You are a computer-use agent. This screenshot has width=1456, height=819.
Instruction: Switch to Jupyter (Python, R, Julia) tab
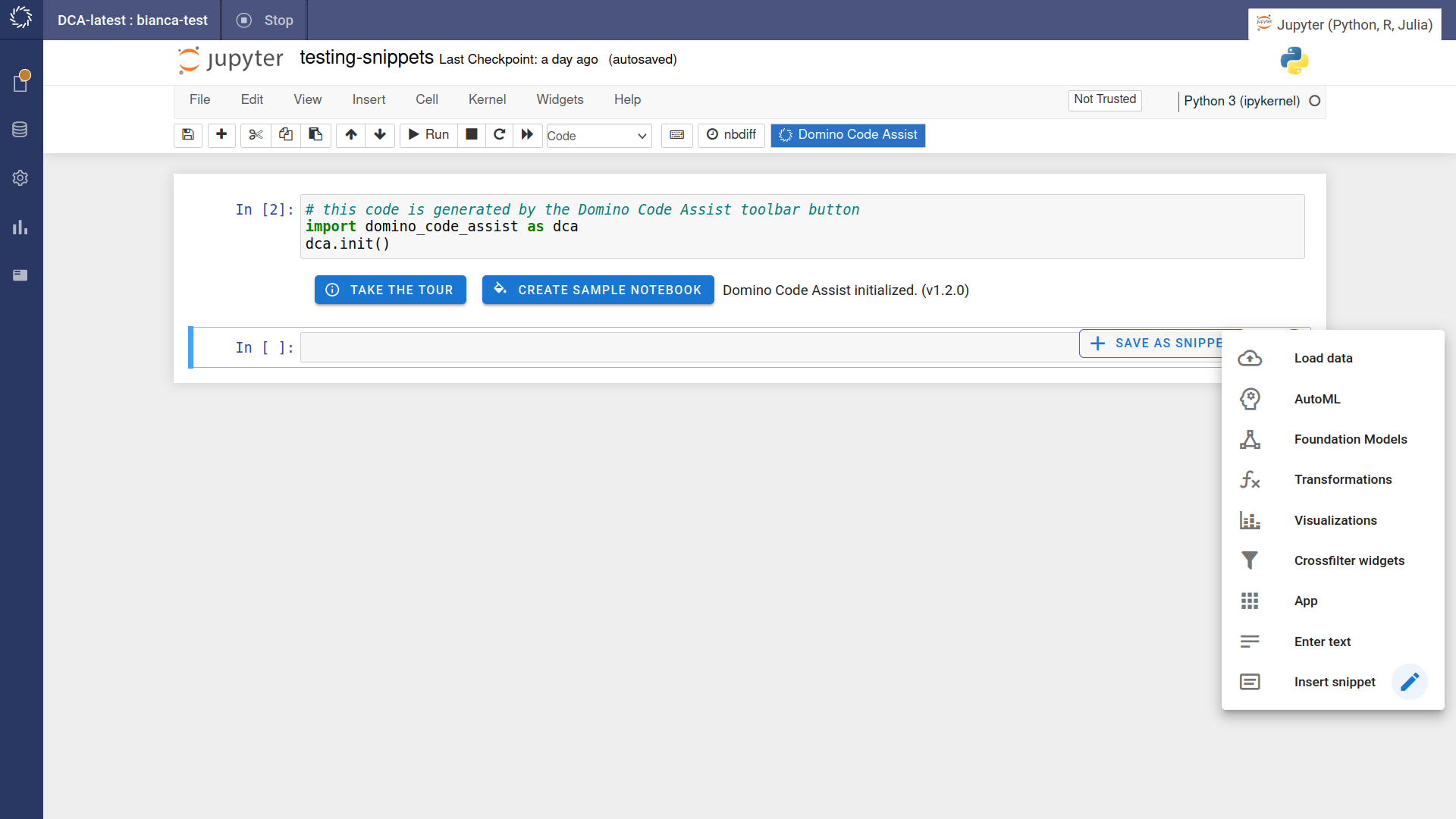1345,24
